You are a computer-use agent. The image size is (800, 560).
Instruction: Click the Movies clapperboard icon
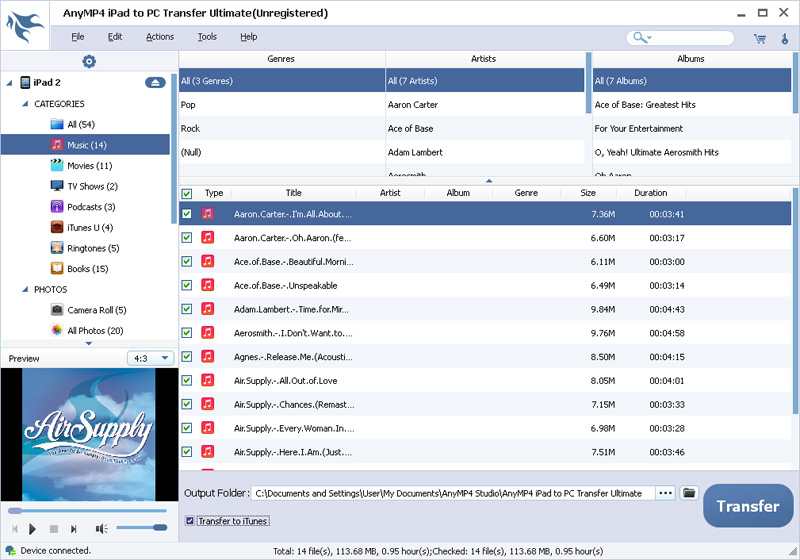point(57,165)
